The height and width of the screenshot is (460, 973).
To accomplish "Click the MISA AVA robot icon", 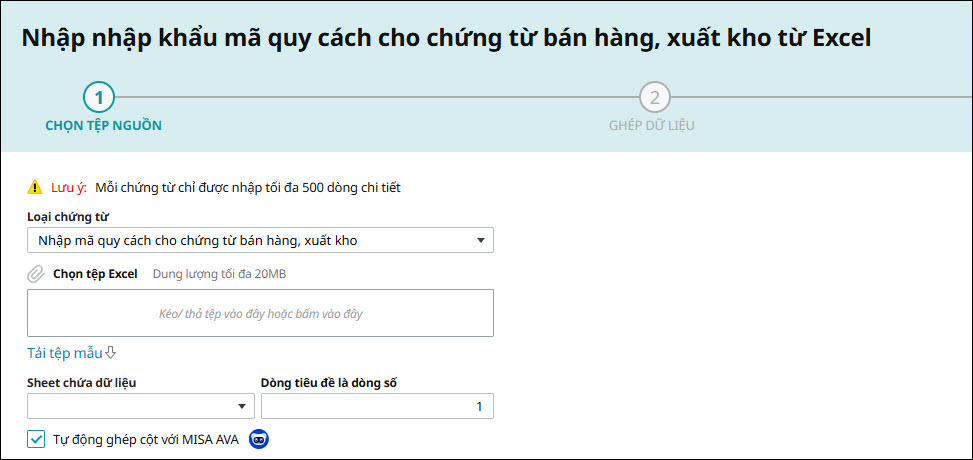I will point(259,438).
